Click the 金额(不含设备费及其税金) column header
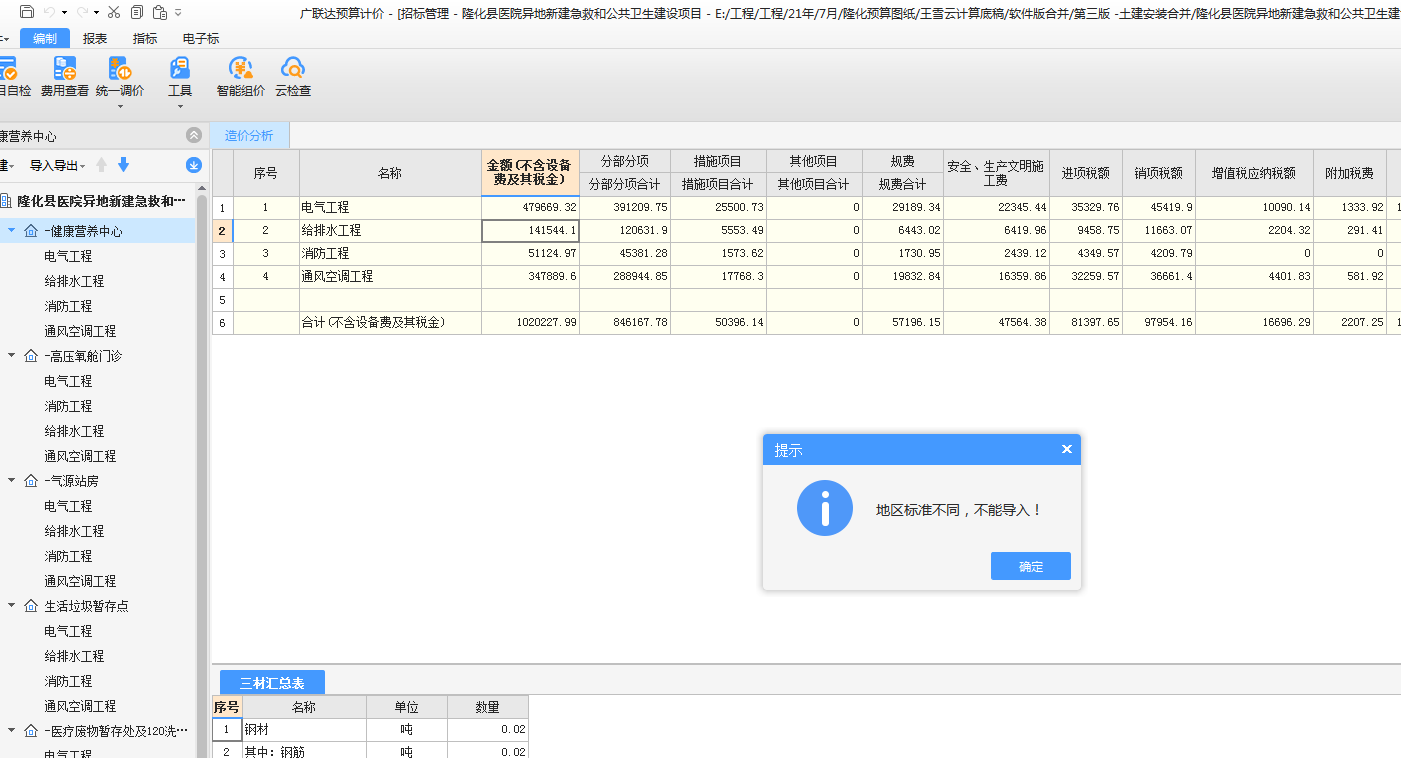This screenshot has width=1401, height=758. click(x=530, y=172)
